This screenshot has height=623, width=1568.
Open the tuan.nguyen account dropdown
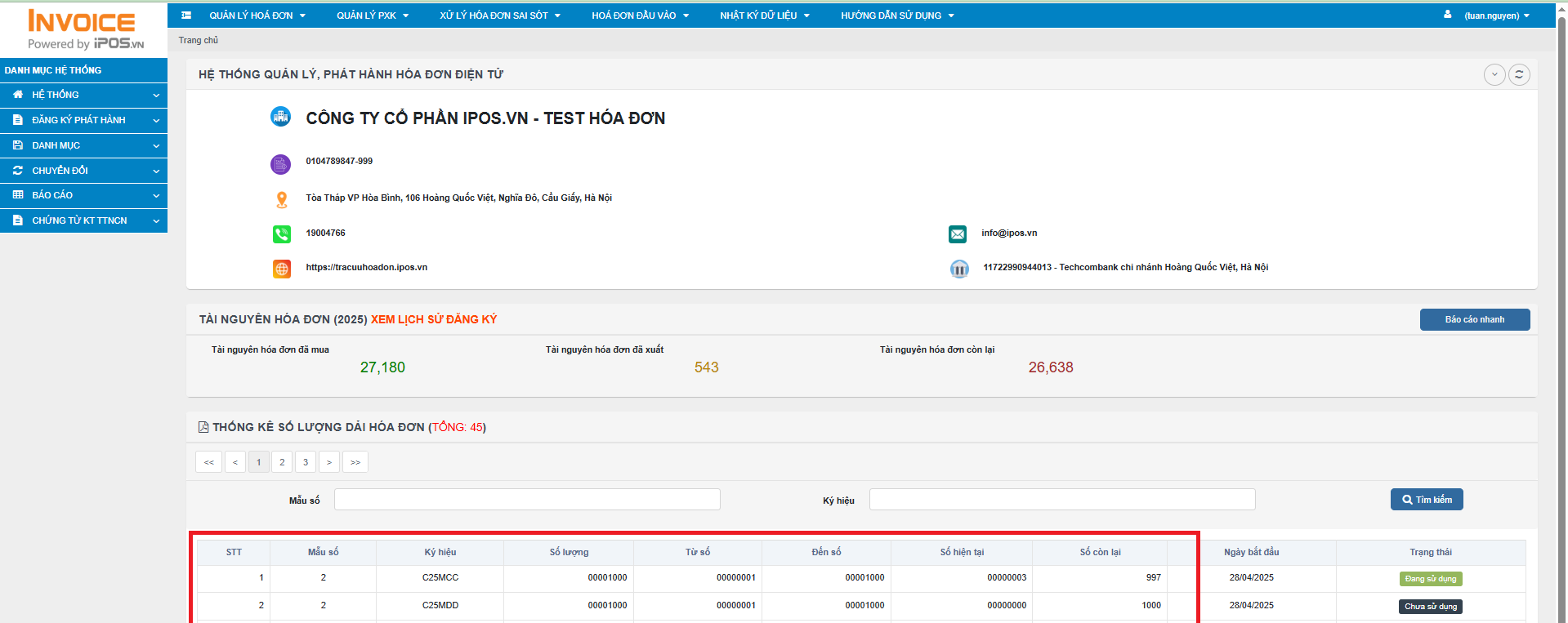pos(1496,16)
